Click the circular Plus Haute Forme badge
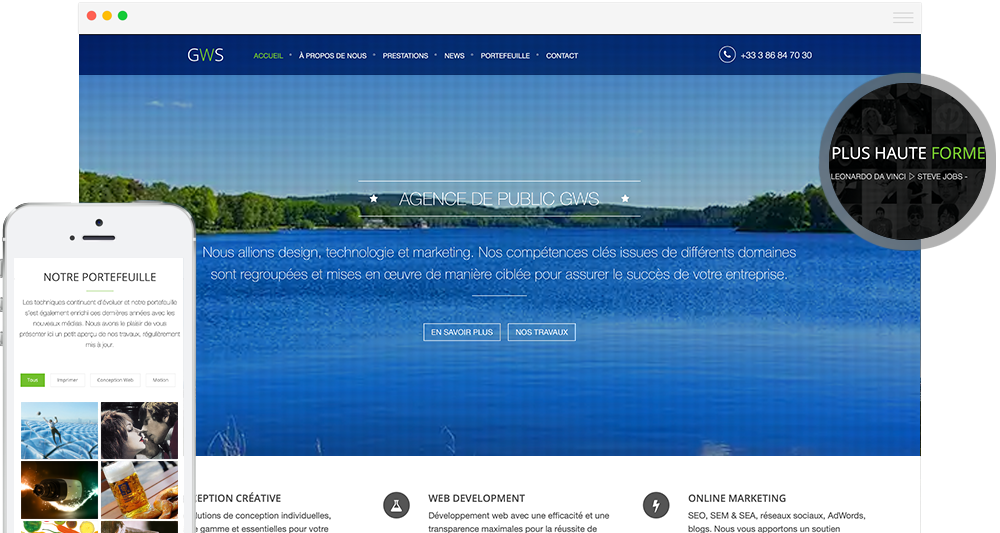The height and width of the screenshot is (533, 1000). point(908,158)
